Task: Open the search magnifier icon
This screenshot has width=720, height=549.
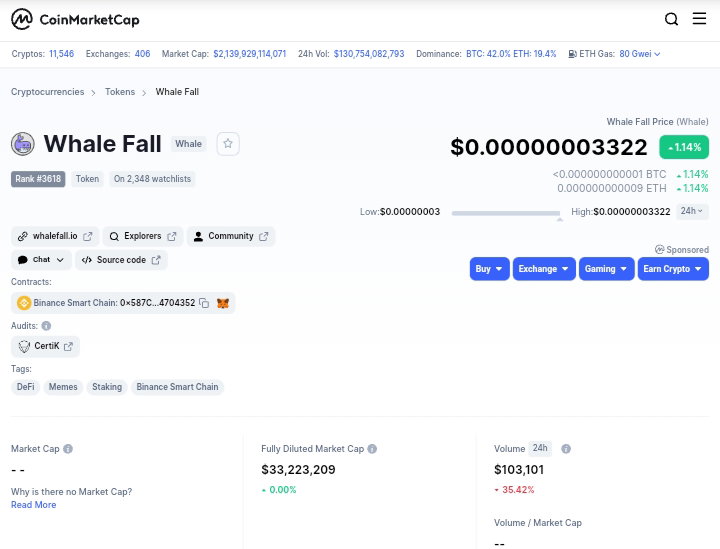Action: click(671, 19)
